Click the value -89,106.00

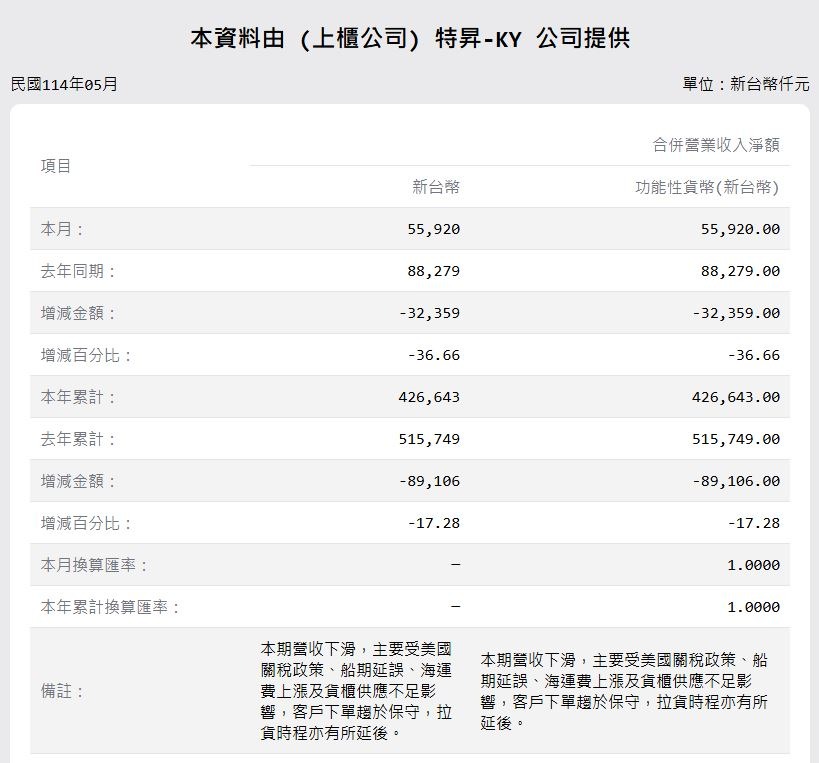pyautogui.click(x=736, y=481)
